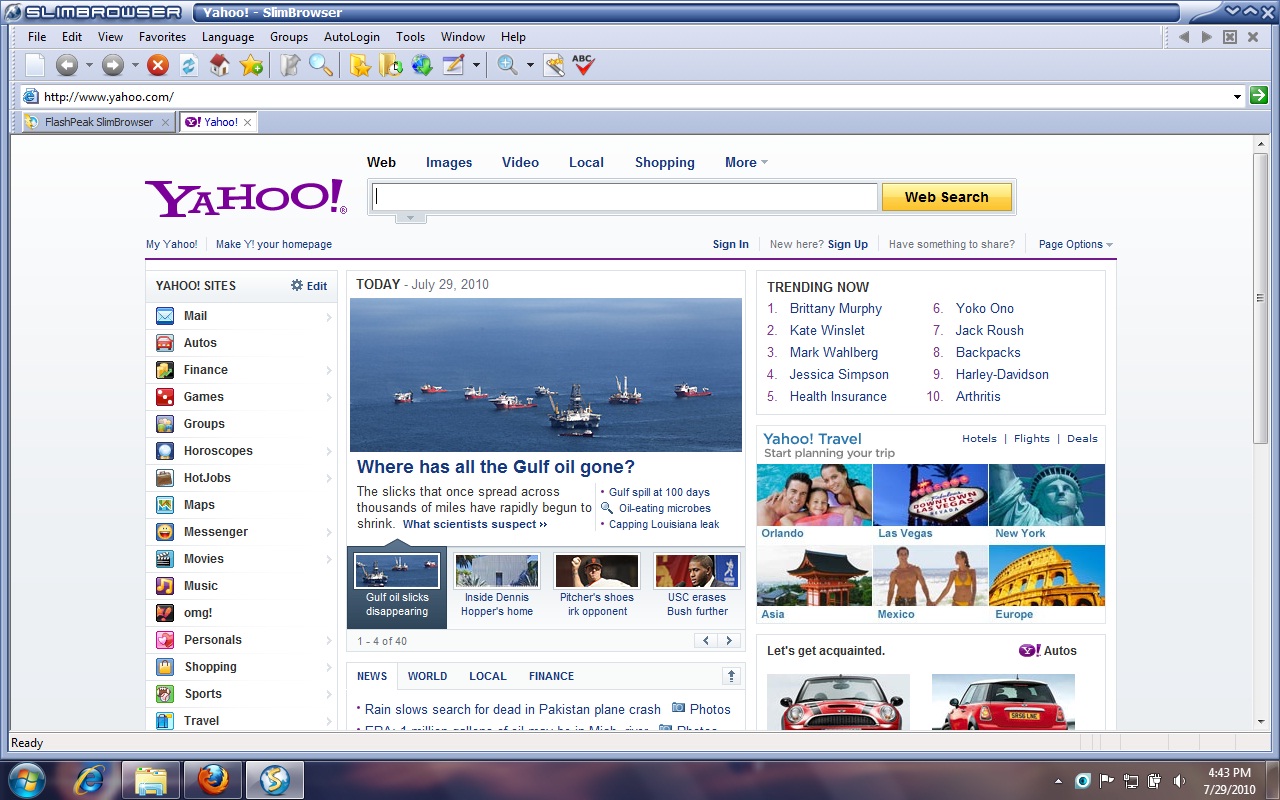The height and width of the screenshot is (800, 1280).
Task: Click the New blank page toolbar icon
Action: 35,65
